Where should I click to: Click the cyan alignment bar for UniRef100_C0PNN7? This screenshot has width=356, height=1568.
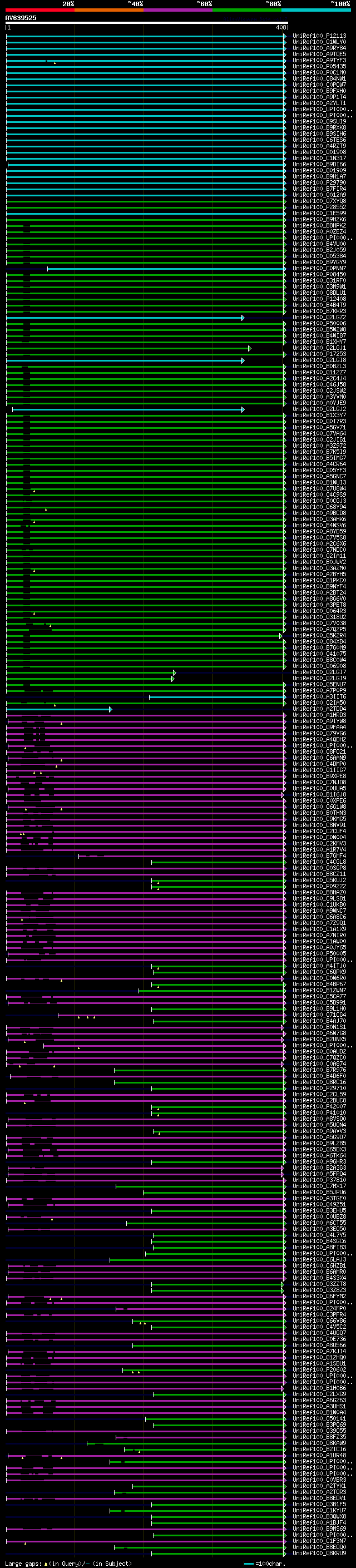coord(167,269)
